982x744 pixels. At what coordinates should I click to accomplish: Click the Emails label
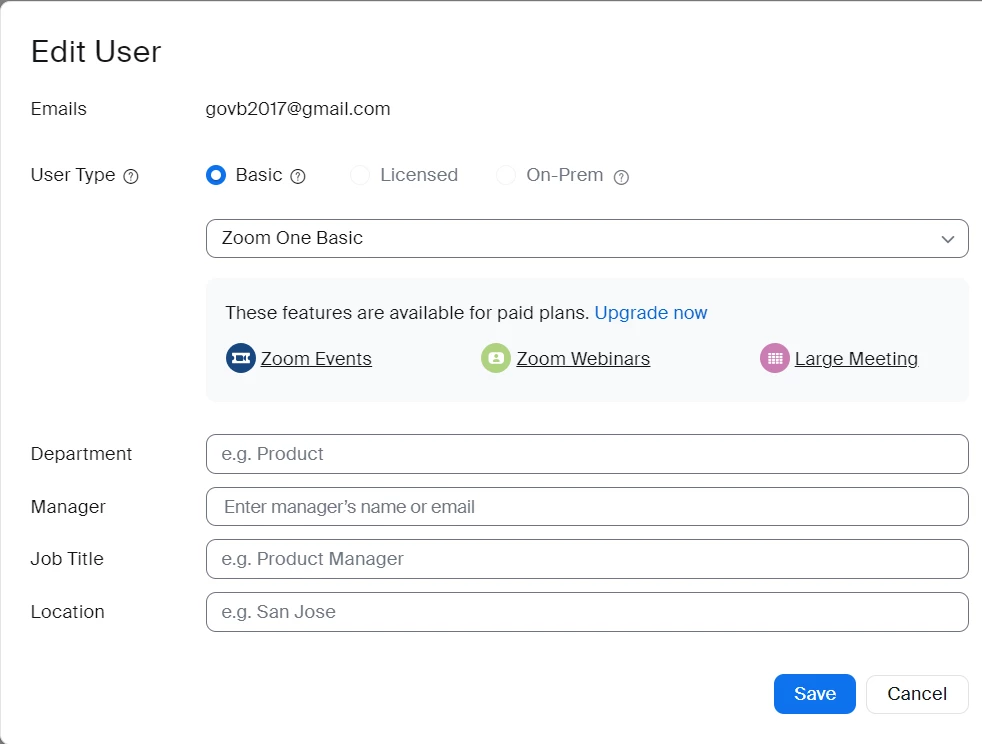[59, 109]
